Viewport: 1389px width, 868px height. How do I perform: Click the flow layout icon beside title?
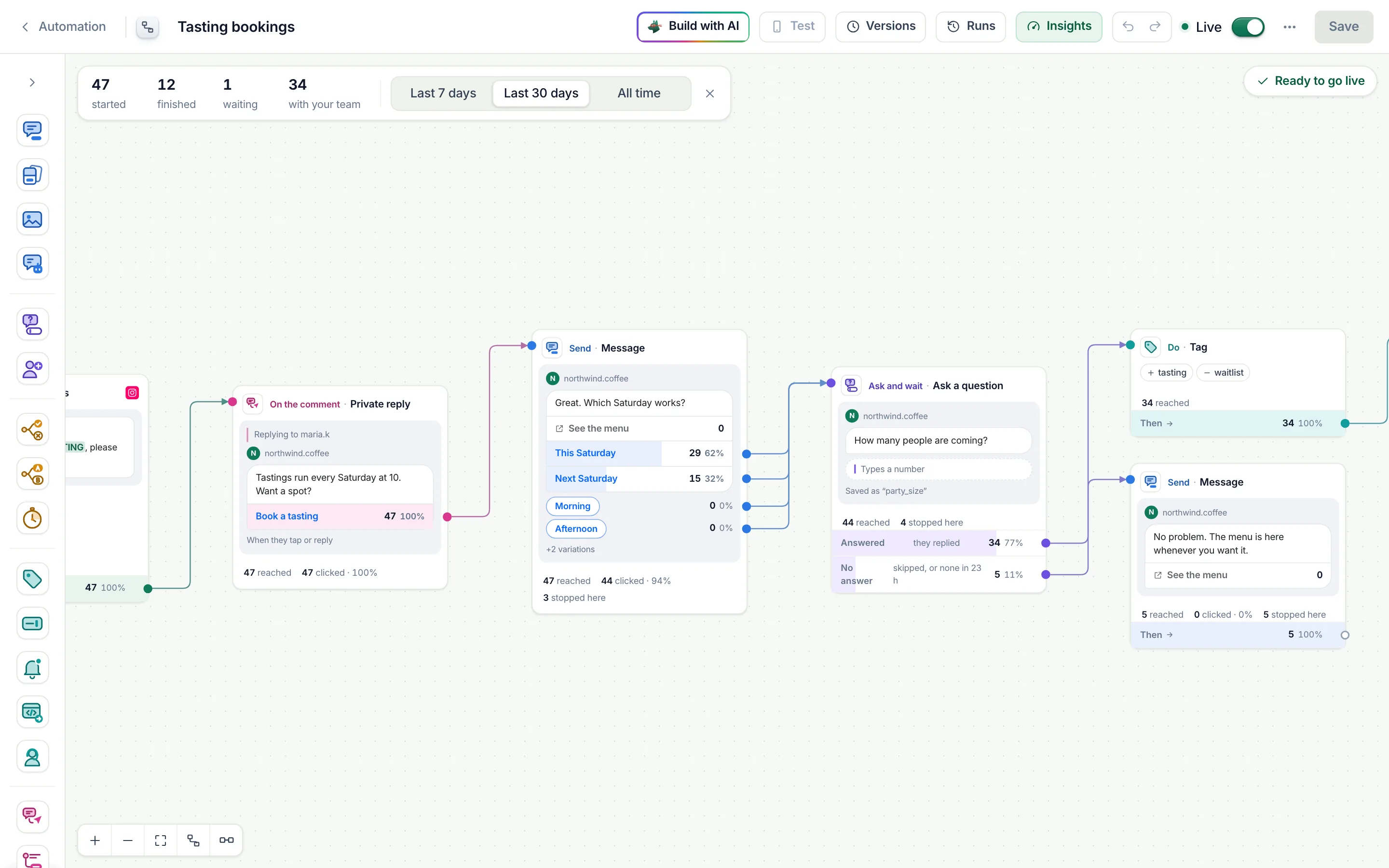pos(148,27)
